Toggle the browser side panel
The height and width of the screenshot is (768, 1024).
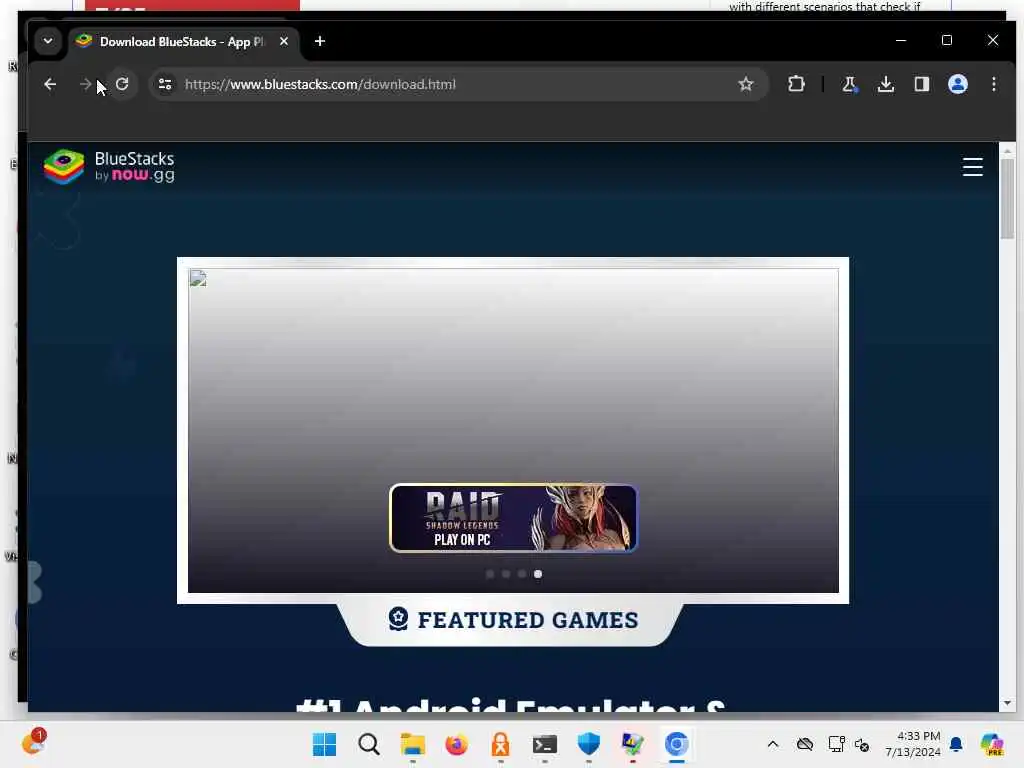click(x=921, y=84)
